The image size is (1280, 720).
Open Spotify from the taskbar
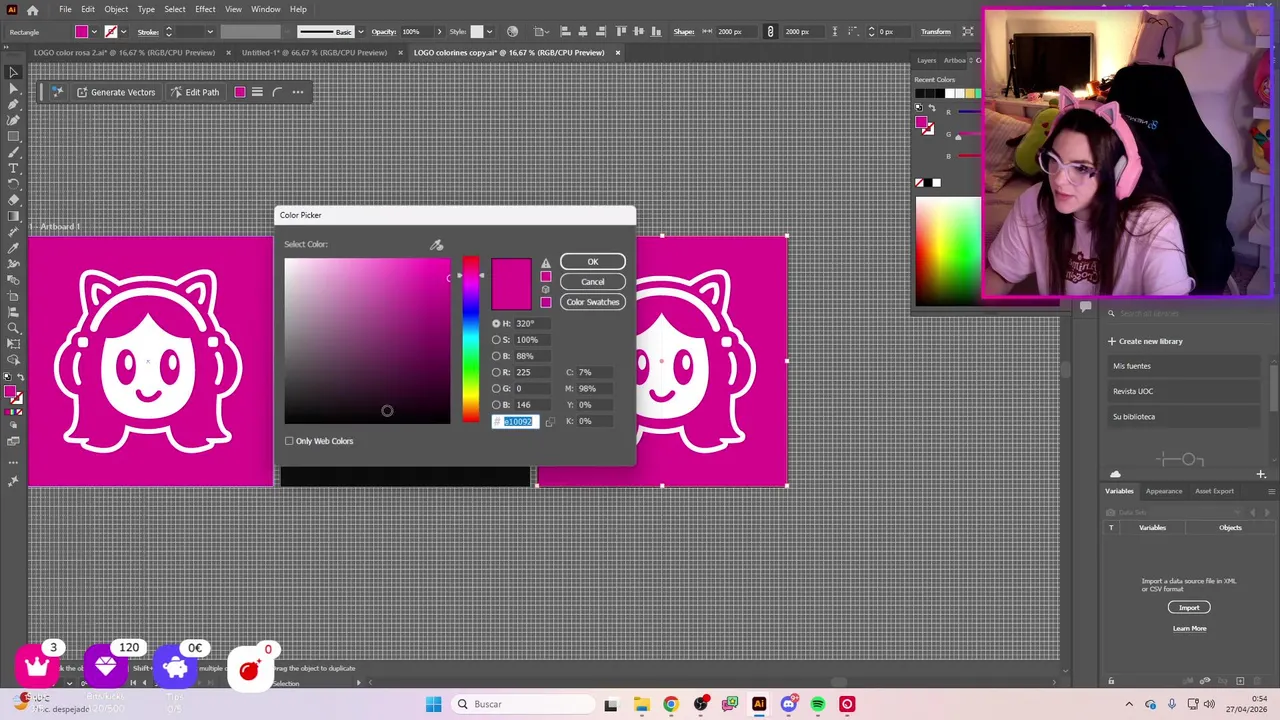tap(818, 704)
